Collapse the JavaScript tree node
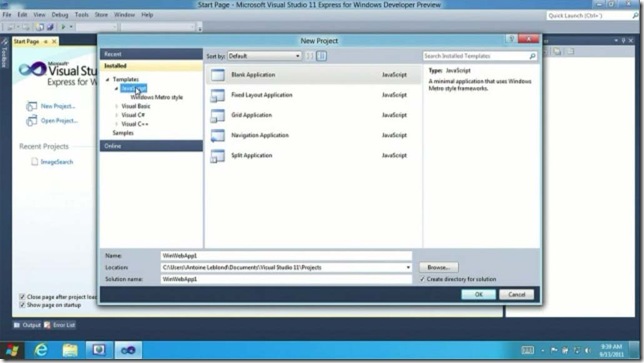This screenshot has width=644, height=363. coord(116,89)
